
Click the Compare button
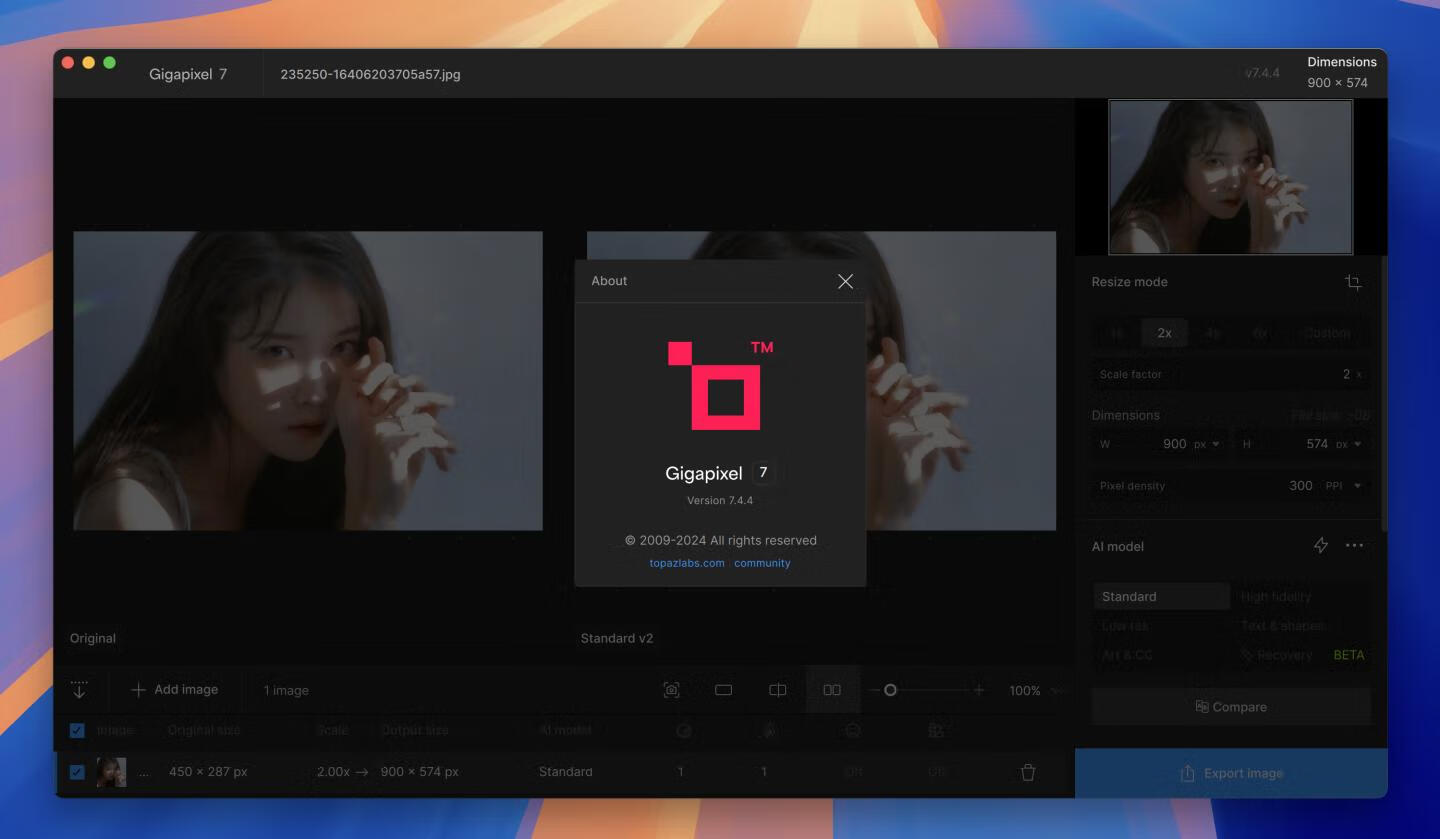click(x=1231, y=707)
